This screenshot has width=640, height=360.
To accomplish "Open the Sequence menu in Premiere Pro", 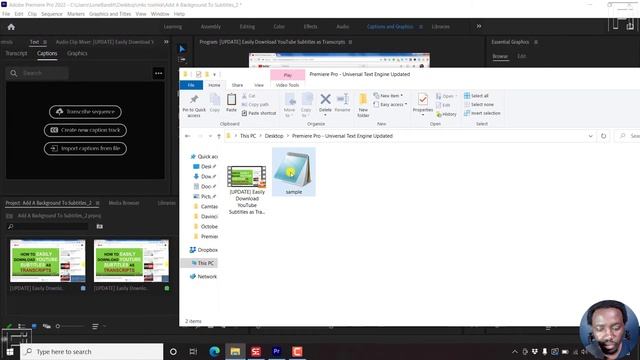I will pyautogui.click(x=52, y=14).
